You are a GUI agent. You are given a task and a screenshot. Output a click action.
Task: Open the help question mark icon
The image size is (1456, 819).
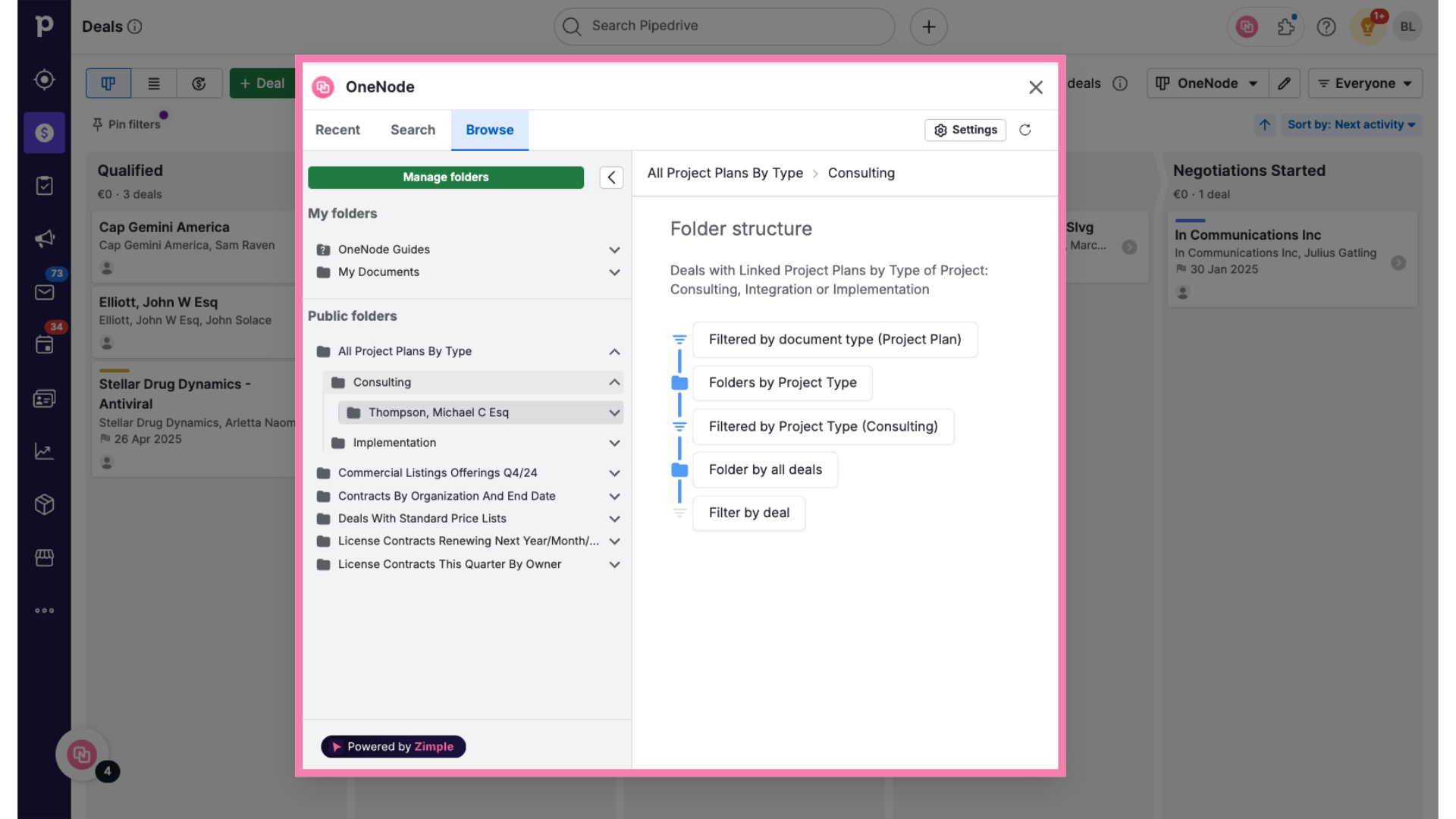(x=1326, y=27)
